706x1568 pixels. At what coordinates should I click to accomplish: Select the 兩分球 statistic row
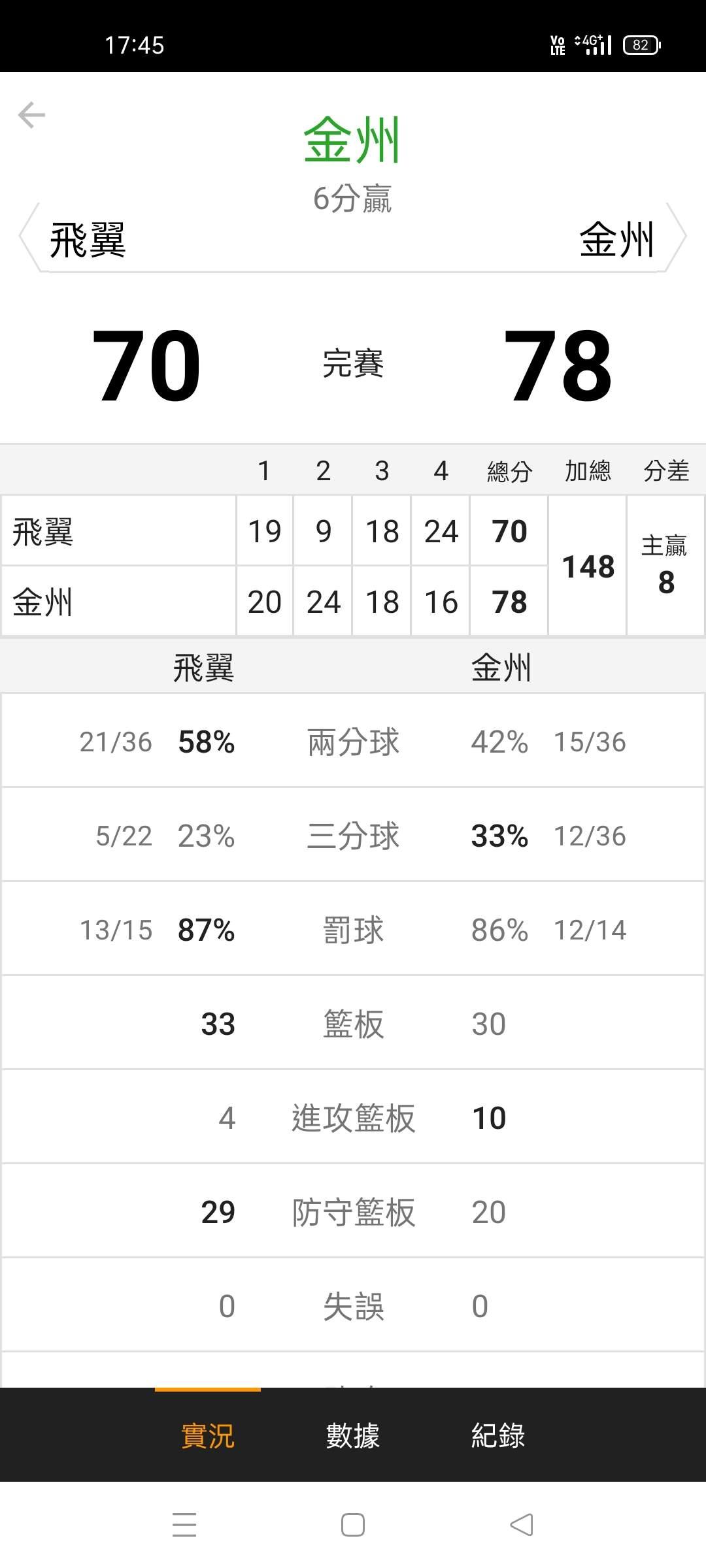(x=353, y=741)
